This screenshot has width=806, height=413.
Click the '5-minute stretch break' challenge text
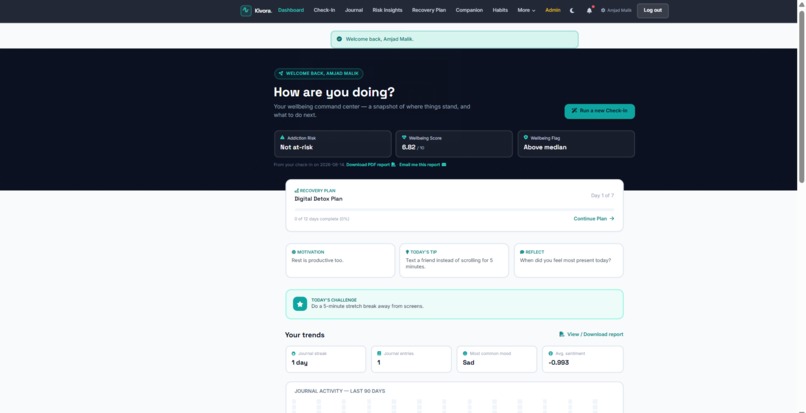tap(368, 306)
